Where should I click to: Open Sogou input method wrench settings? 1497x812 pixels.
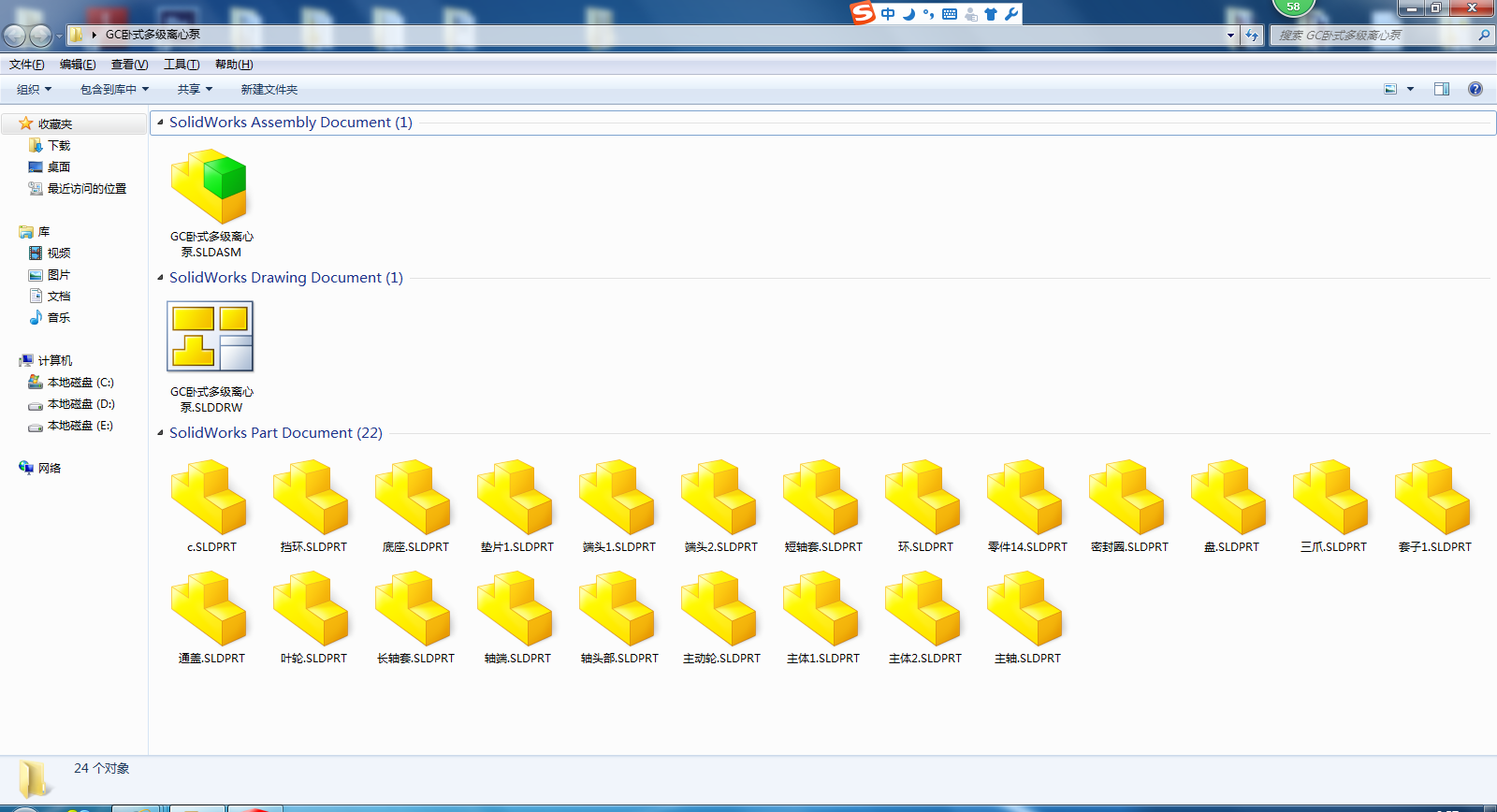click(x=1011, y=14)
